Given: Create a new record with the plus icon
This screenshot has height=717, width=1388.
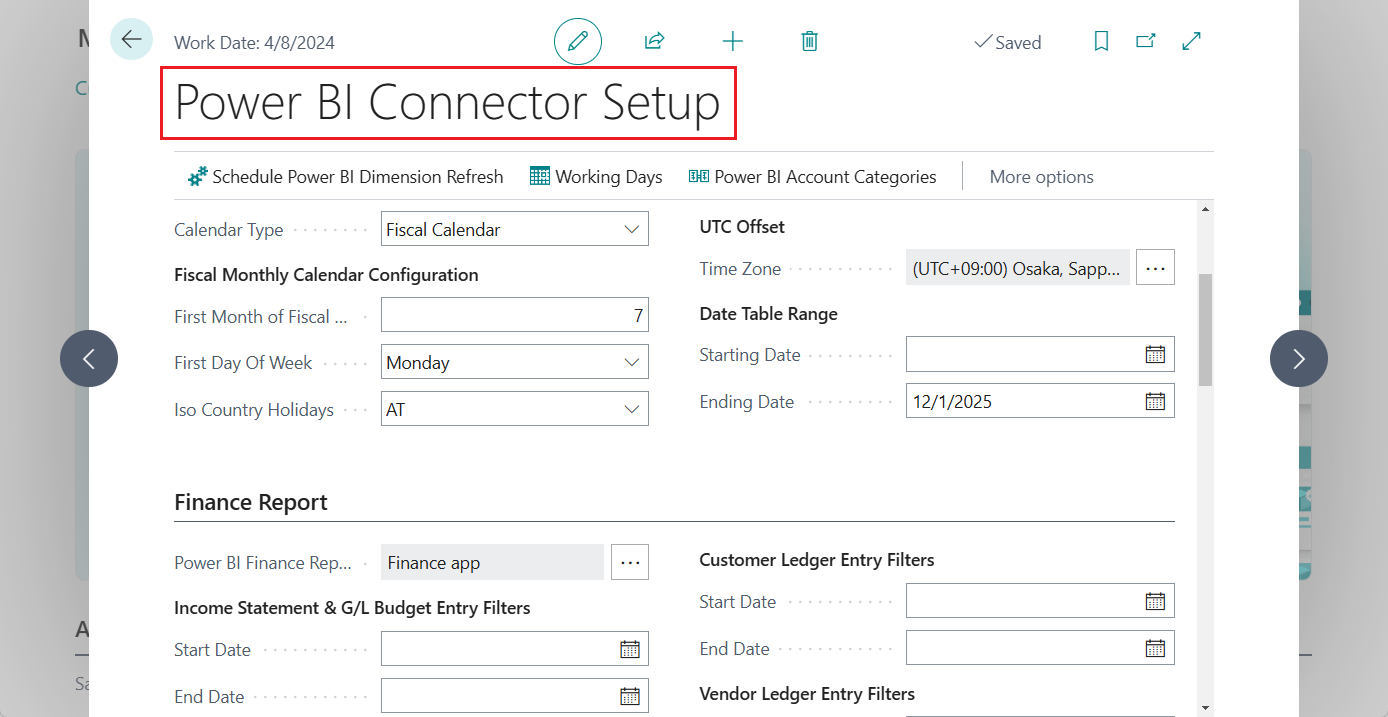Looking at the screenshot, I should point(733,41).
